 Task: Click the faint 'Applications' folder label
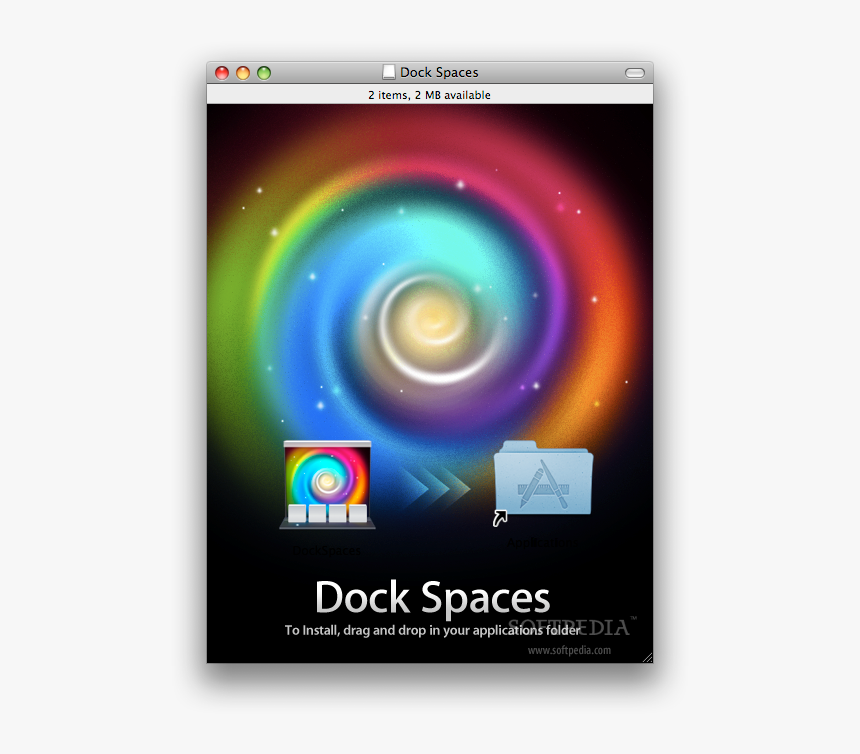(542, 543)
